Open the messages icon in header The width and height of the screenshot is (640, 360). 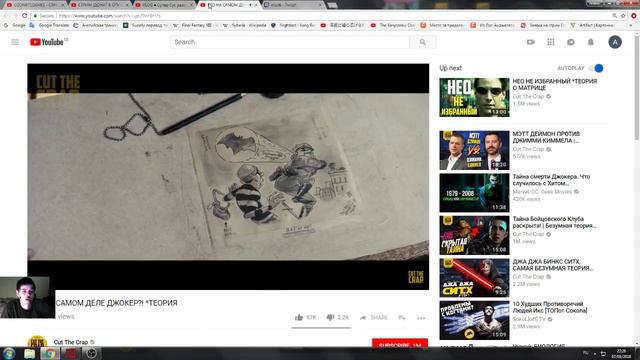coord(571,42)
